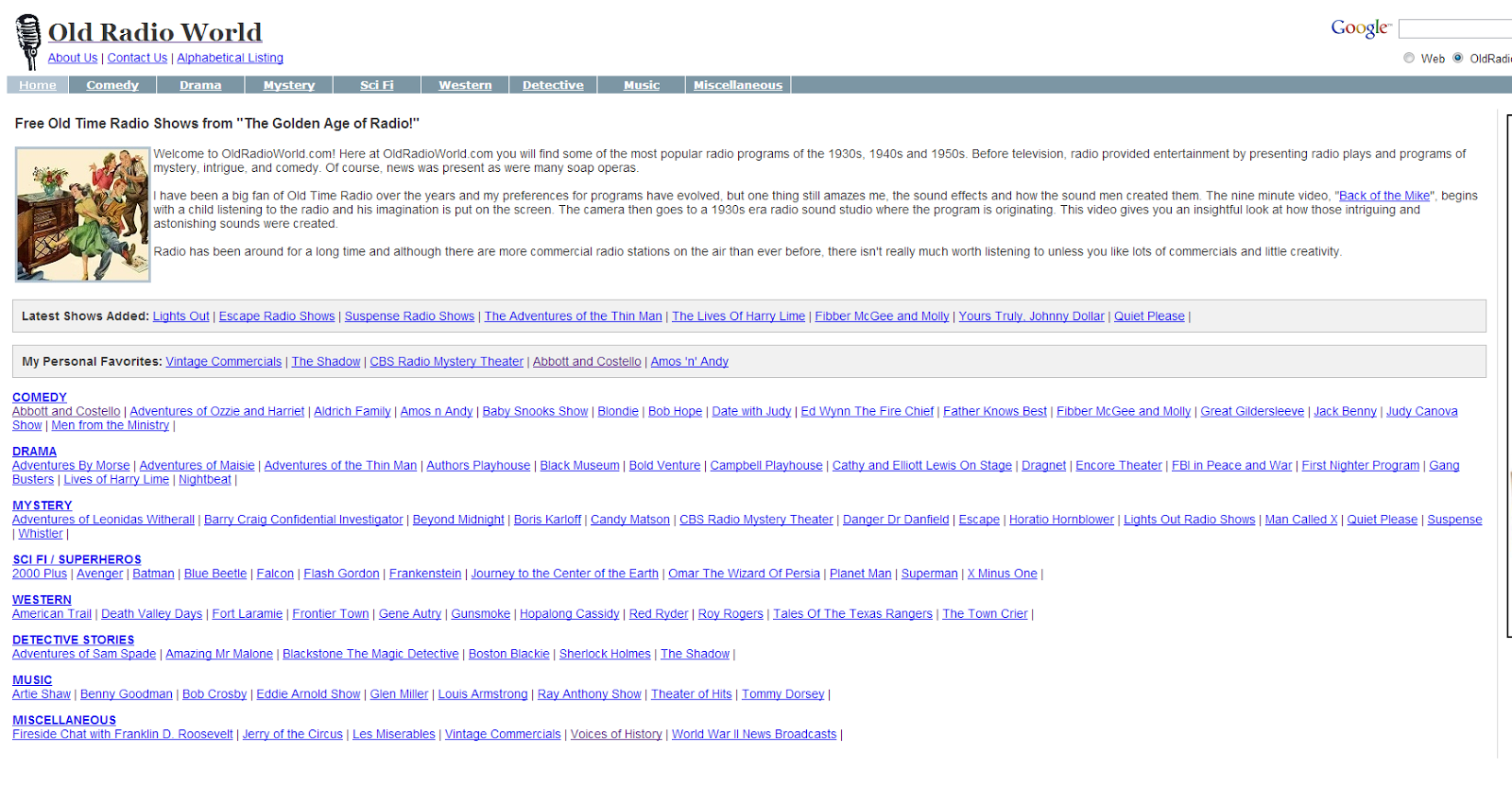Open Benny Goodman link
The width and height of the screenshot is (1512, 788).
click(127, 694)
